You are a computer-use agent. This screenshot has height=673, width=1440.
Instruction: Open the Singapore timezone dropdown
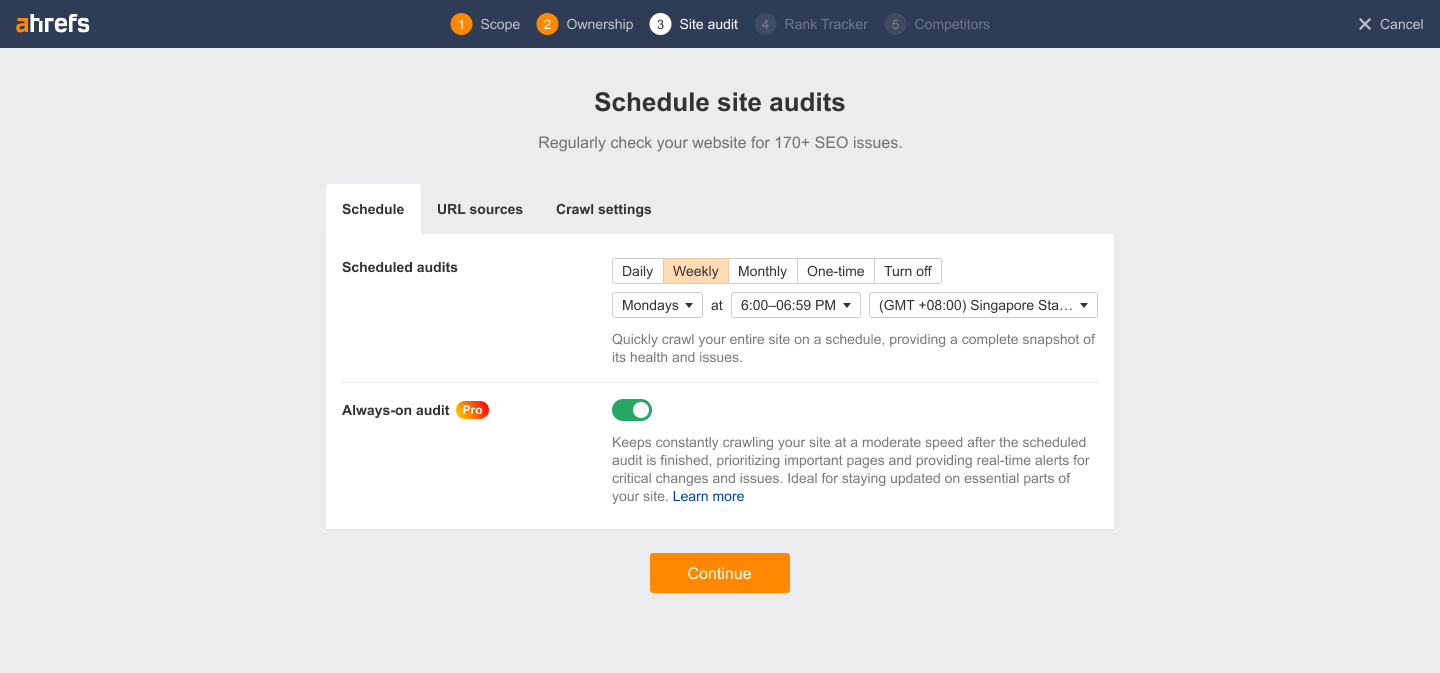(x=982, y=305)
